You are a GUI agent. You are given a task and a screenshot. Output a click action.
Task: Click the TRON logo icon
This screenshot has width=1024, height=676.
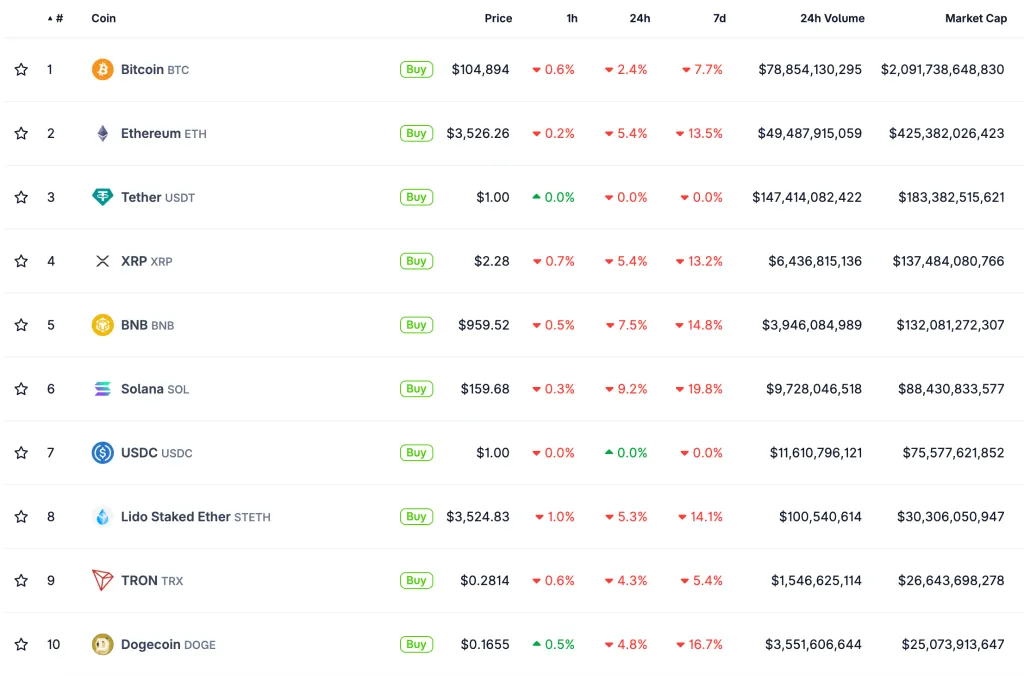click(x=102, y=580)
